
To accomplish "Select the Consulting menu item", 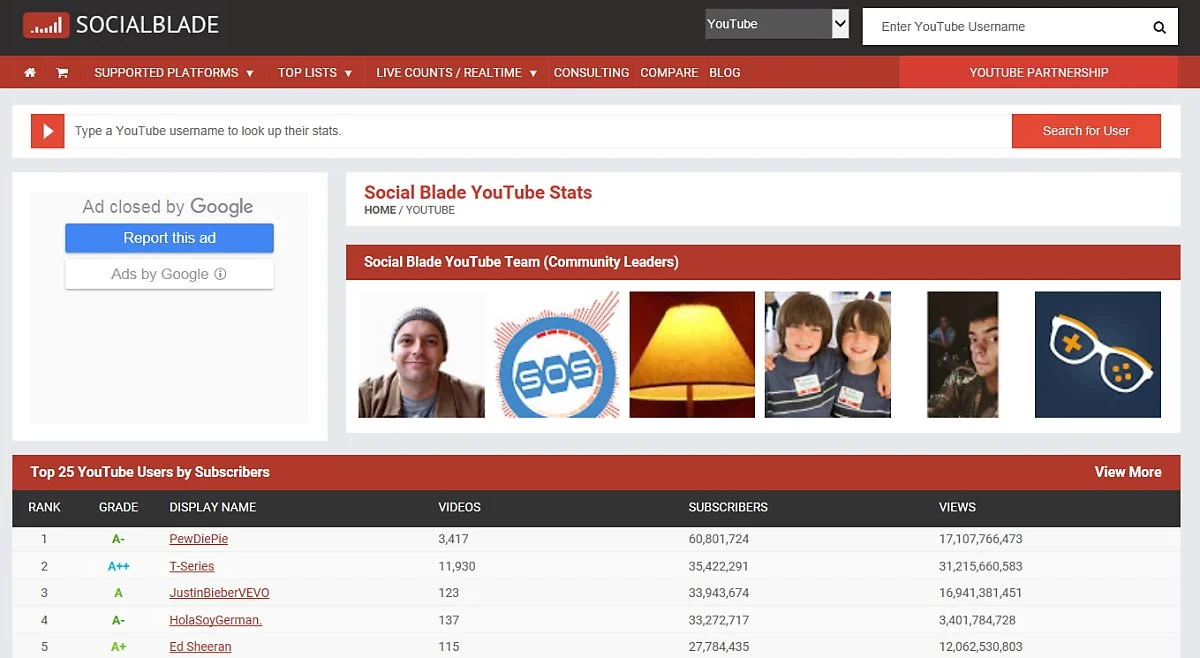I will pos(591,72).
